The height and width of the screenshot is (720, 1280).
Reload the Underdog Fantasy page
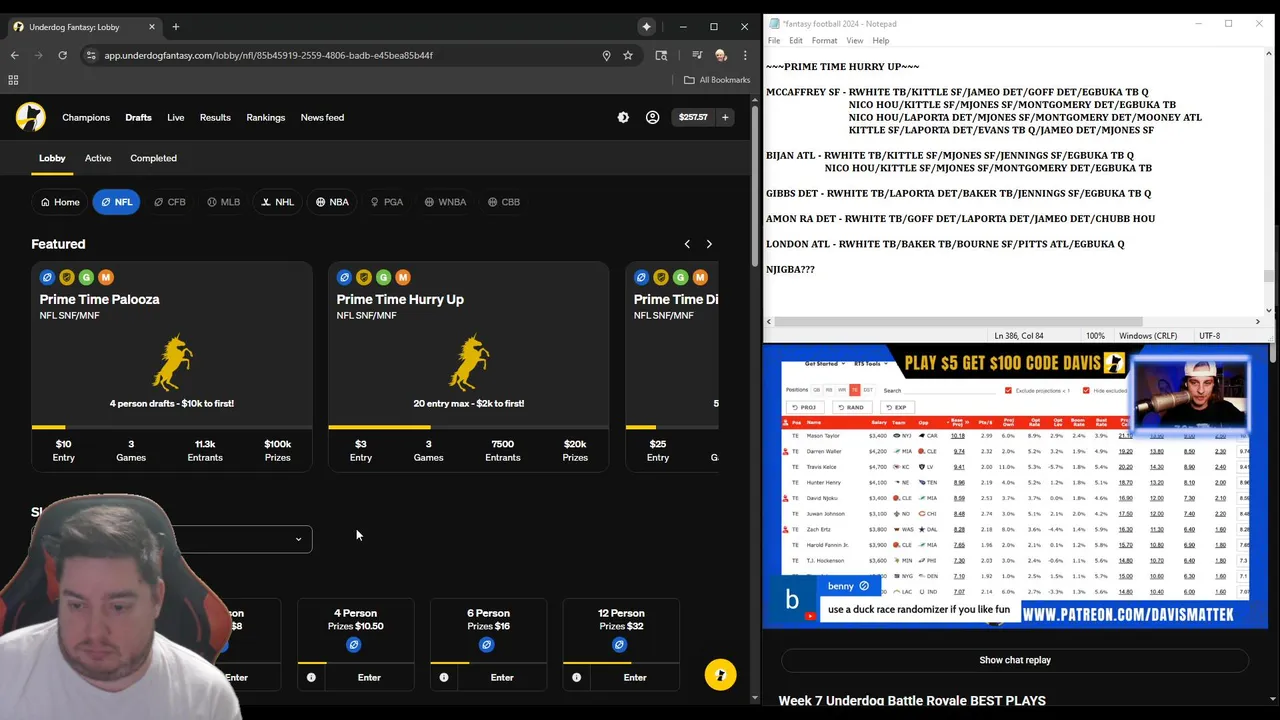(x=62, y=55)
